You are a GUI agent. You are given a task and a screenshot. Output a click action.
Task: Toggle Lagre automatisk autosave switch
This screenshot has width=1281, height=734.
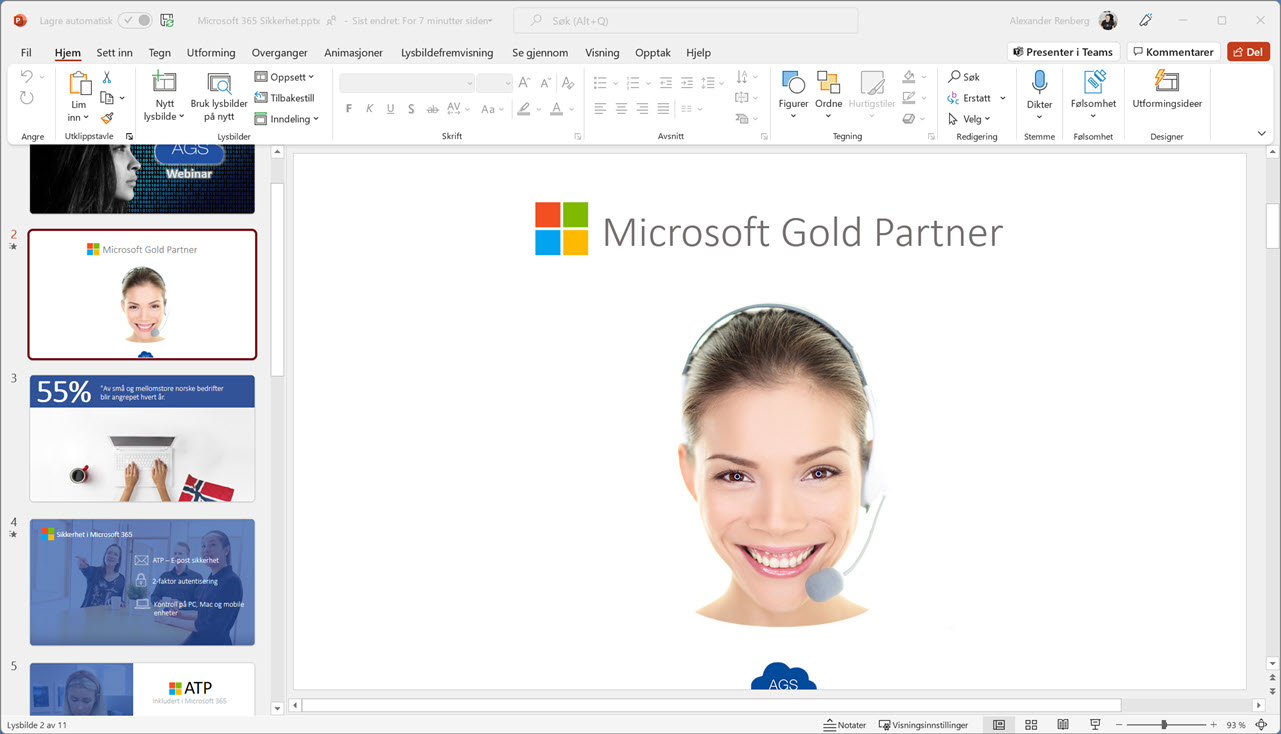pyautogui.click(x=135, y=20)
